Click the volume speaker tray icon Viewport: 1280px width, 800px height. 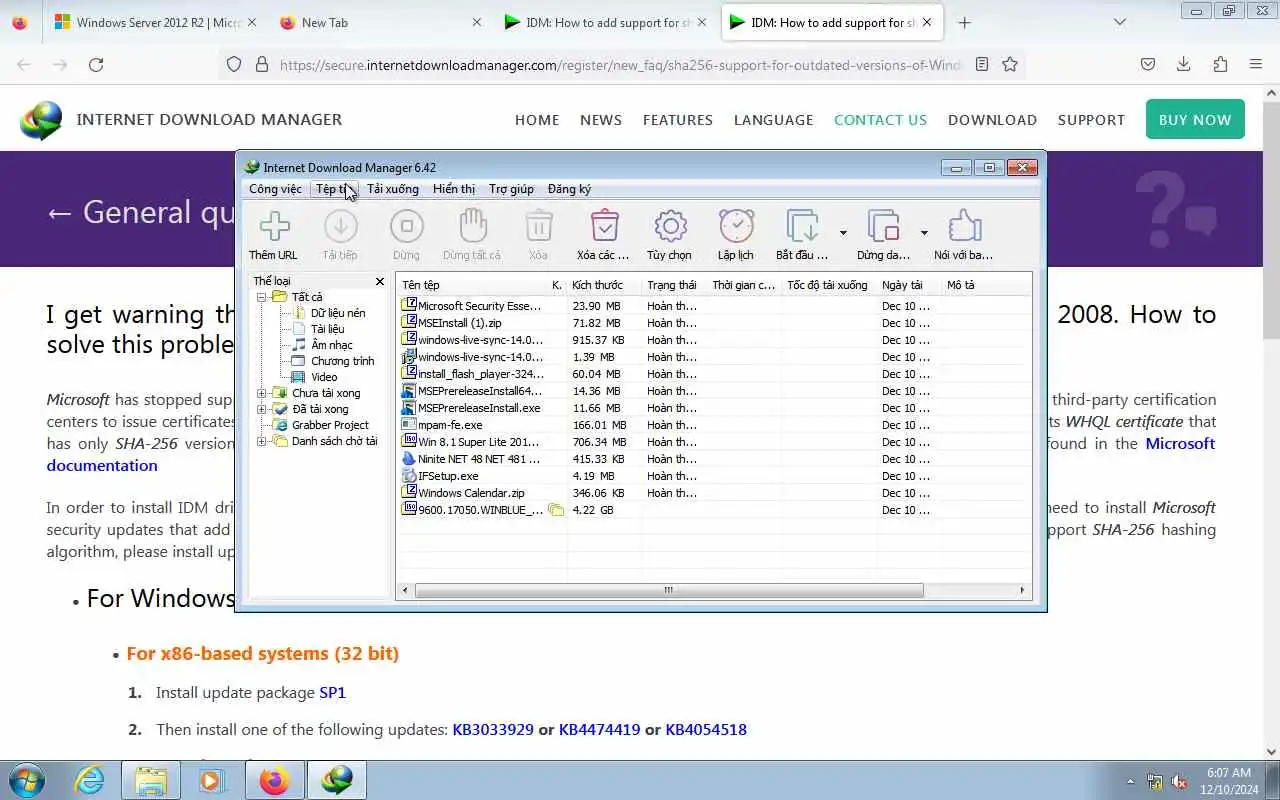click(x=1180, y=782)
